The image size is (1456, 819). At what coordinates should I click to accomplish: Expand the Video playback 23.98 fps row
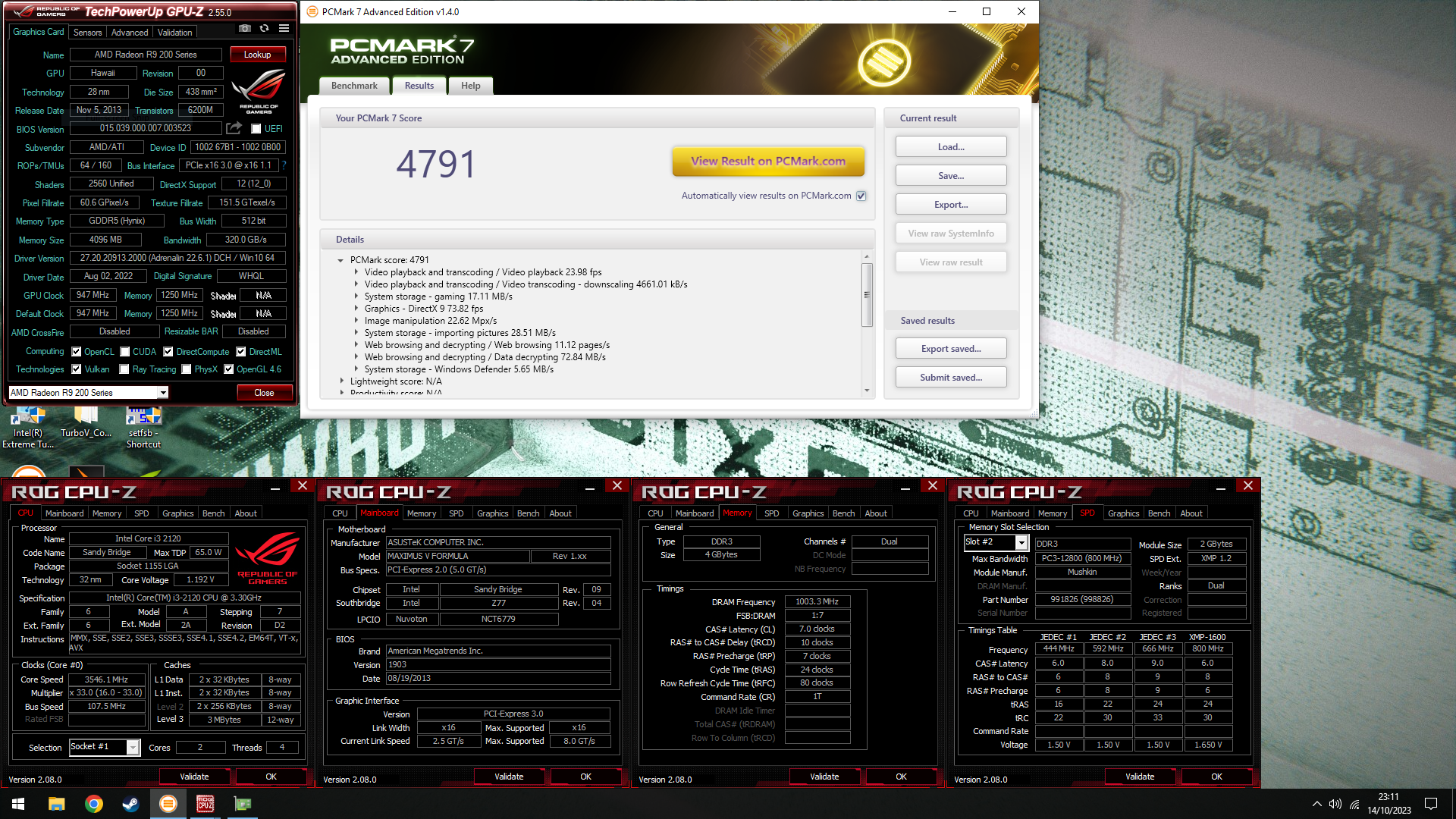(356, 272)
